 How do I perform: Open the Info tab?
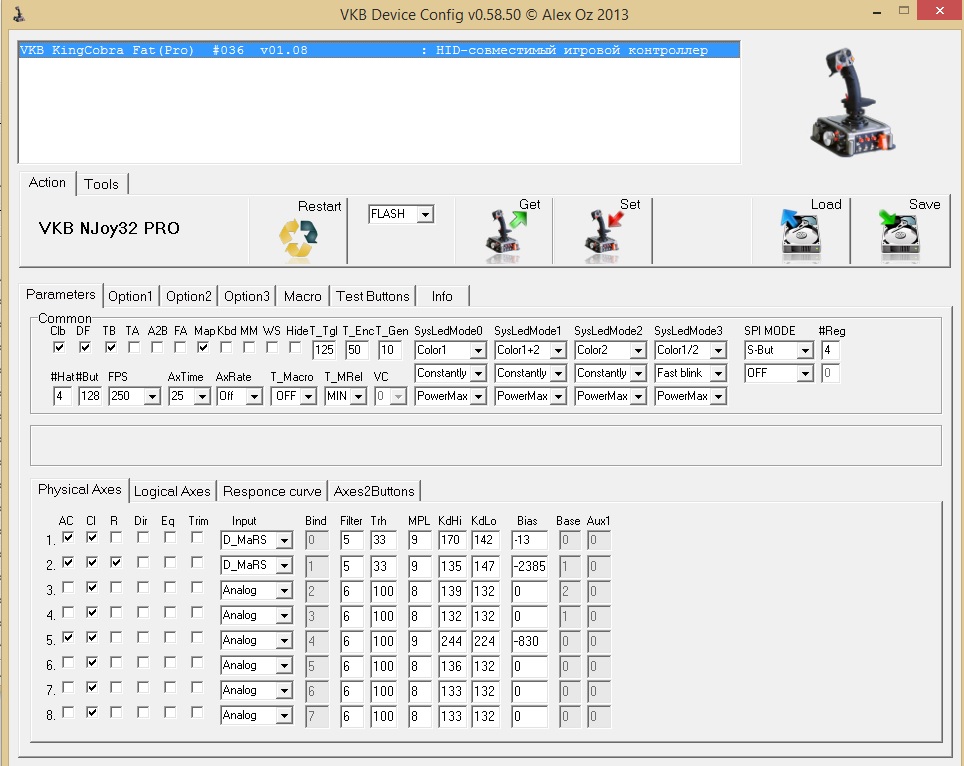point(442,296)
